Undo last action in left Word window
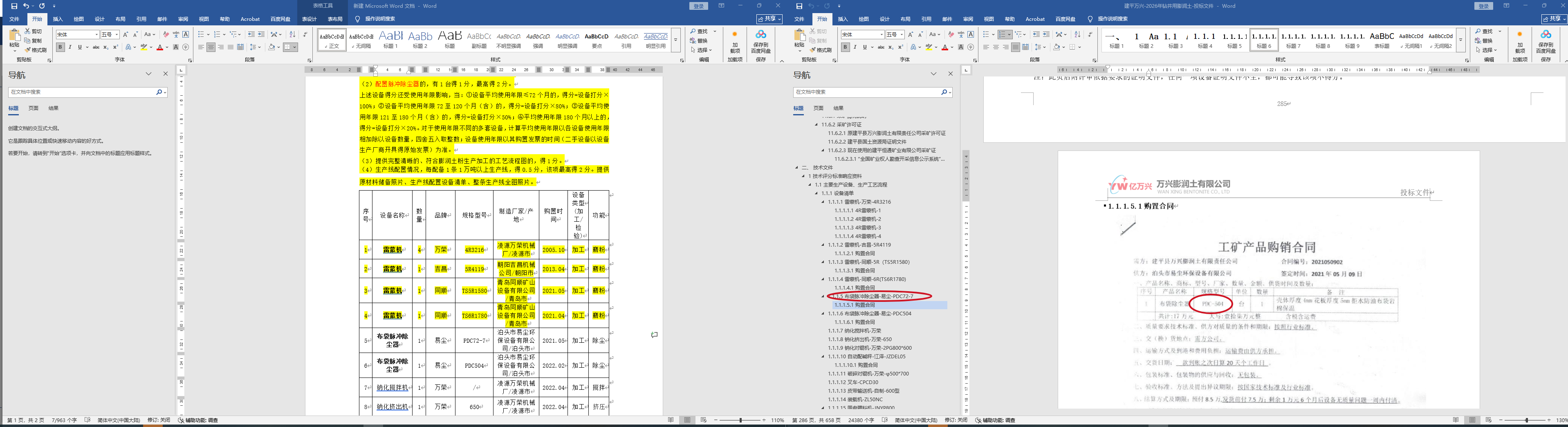This screenshot has height=427, width=1568. (x=26, y=6)
